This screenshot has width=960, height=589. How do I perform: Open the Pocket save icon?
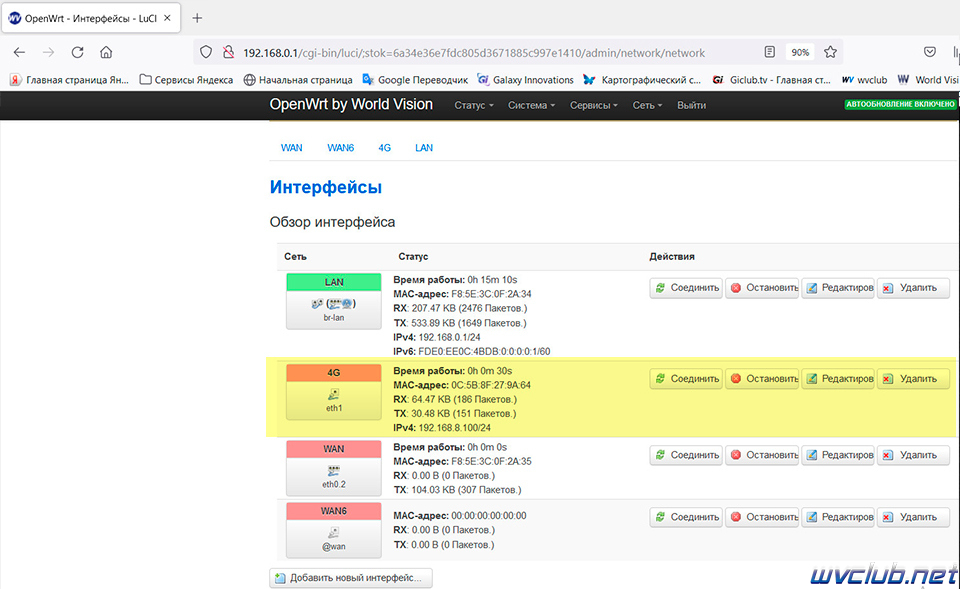pos(929,52)
